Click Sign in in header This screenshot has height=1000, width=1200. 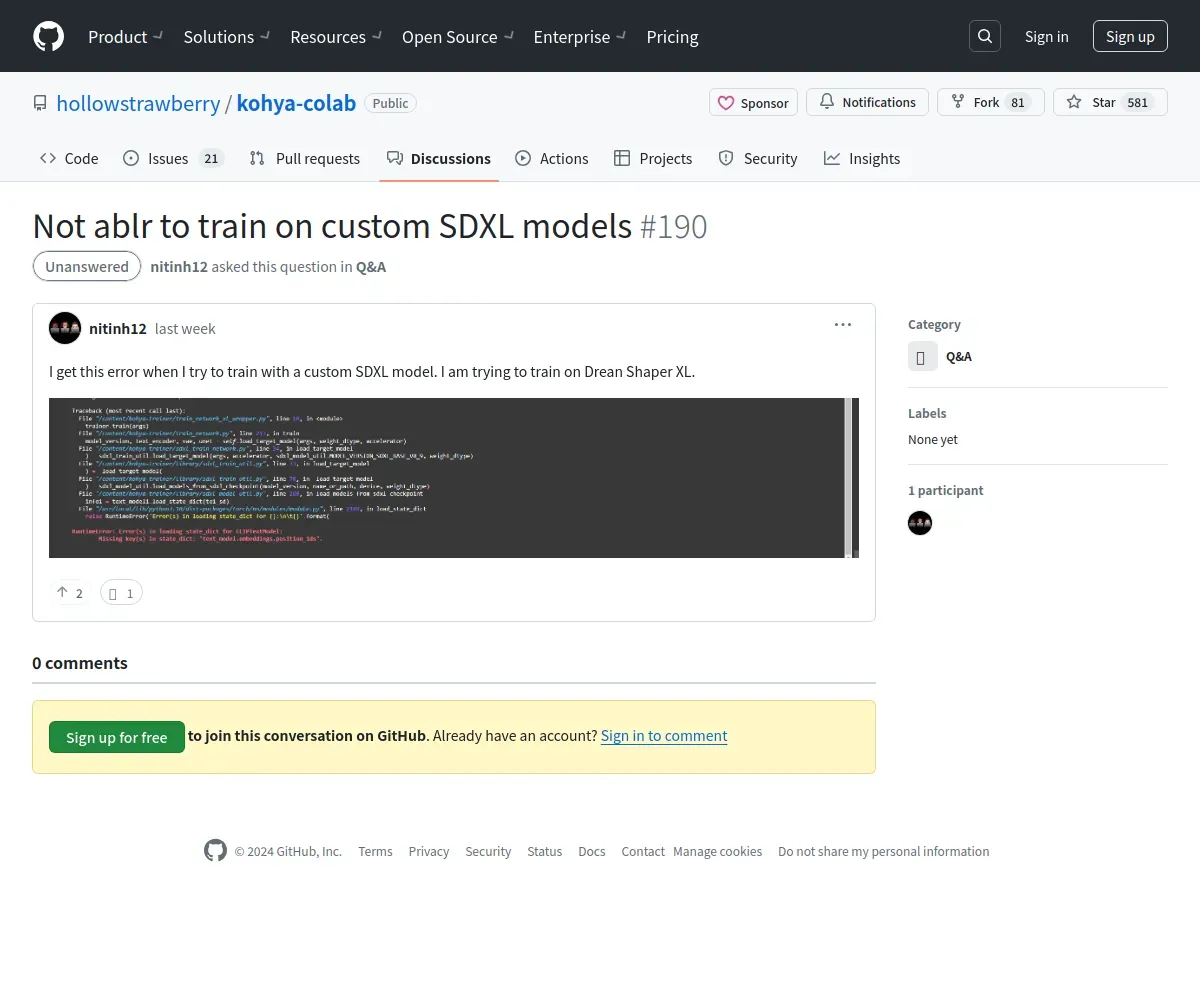[1046, 36]
